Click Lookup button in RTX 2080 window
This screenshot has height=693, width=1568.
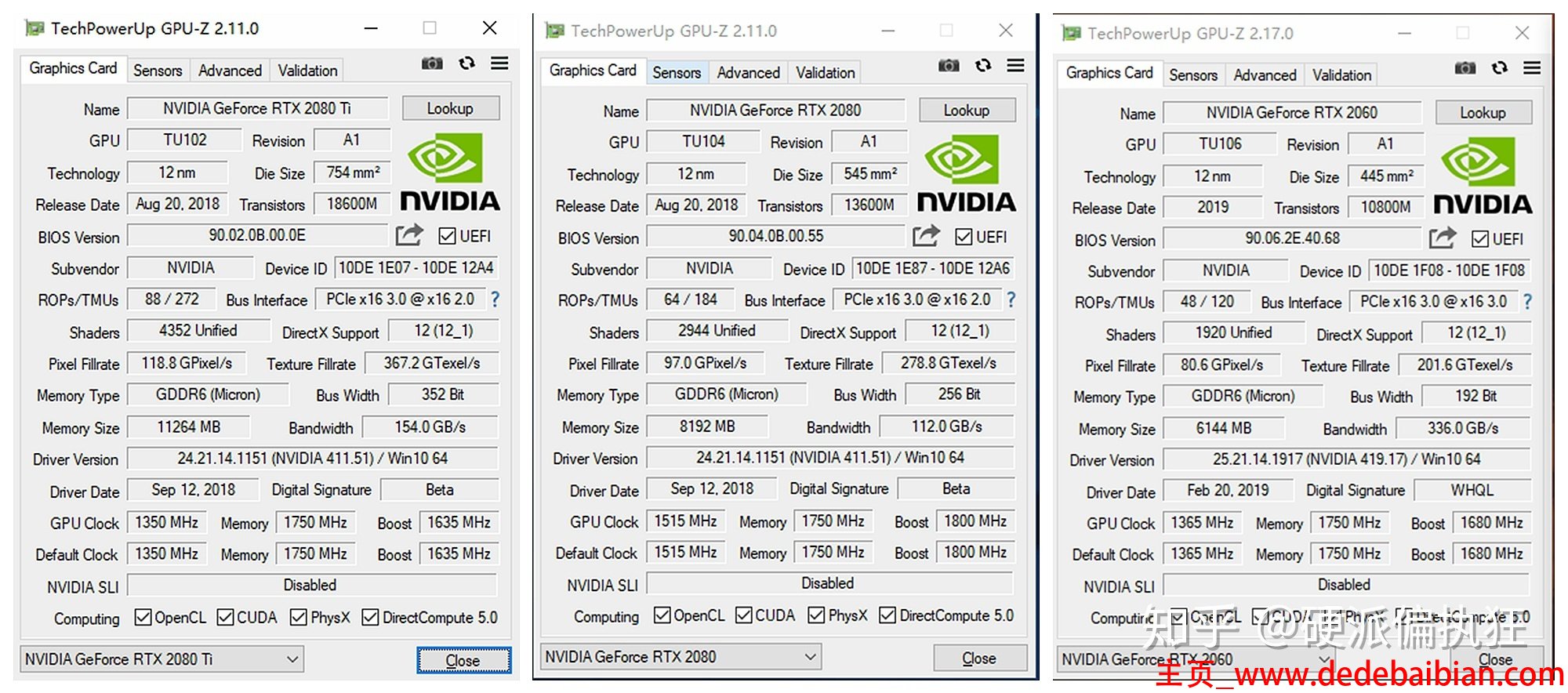pyautogui.click(x=966, y=111)
